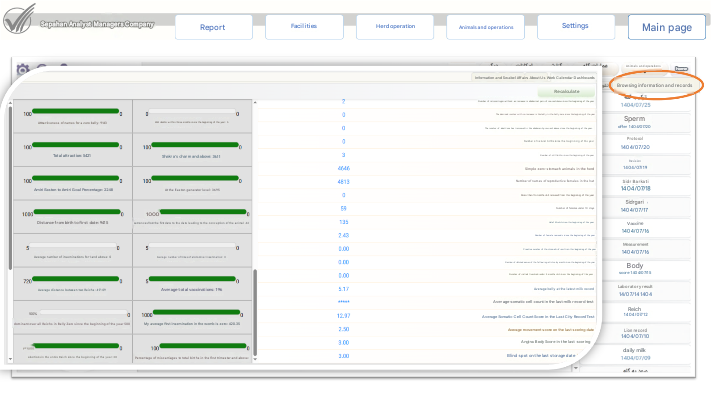
Task: Click the value 2.43
Action: pyautogui.click(x=344, y=235)
